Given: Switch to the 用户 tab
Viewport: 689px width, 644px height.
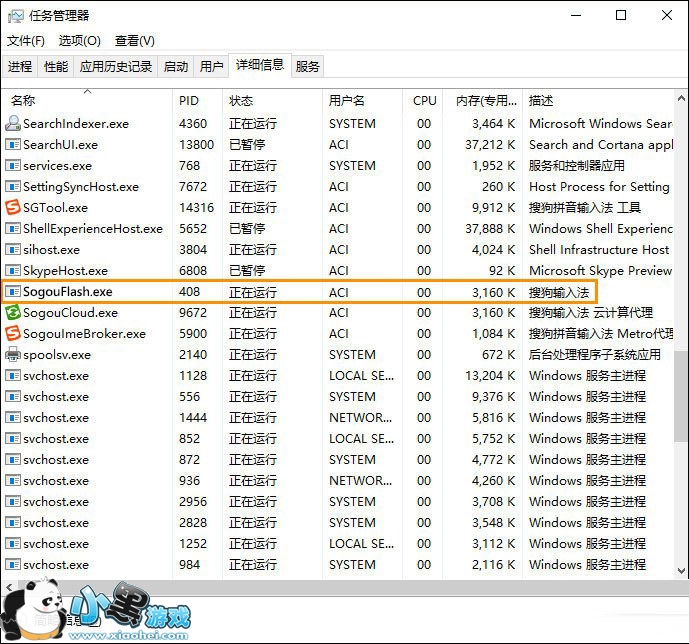Looking at the screenshot, I should pyautogui.click(x=211, y=66).
